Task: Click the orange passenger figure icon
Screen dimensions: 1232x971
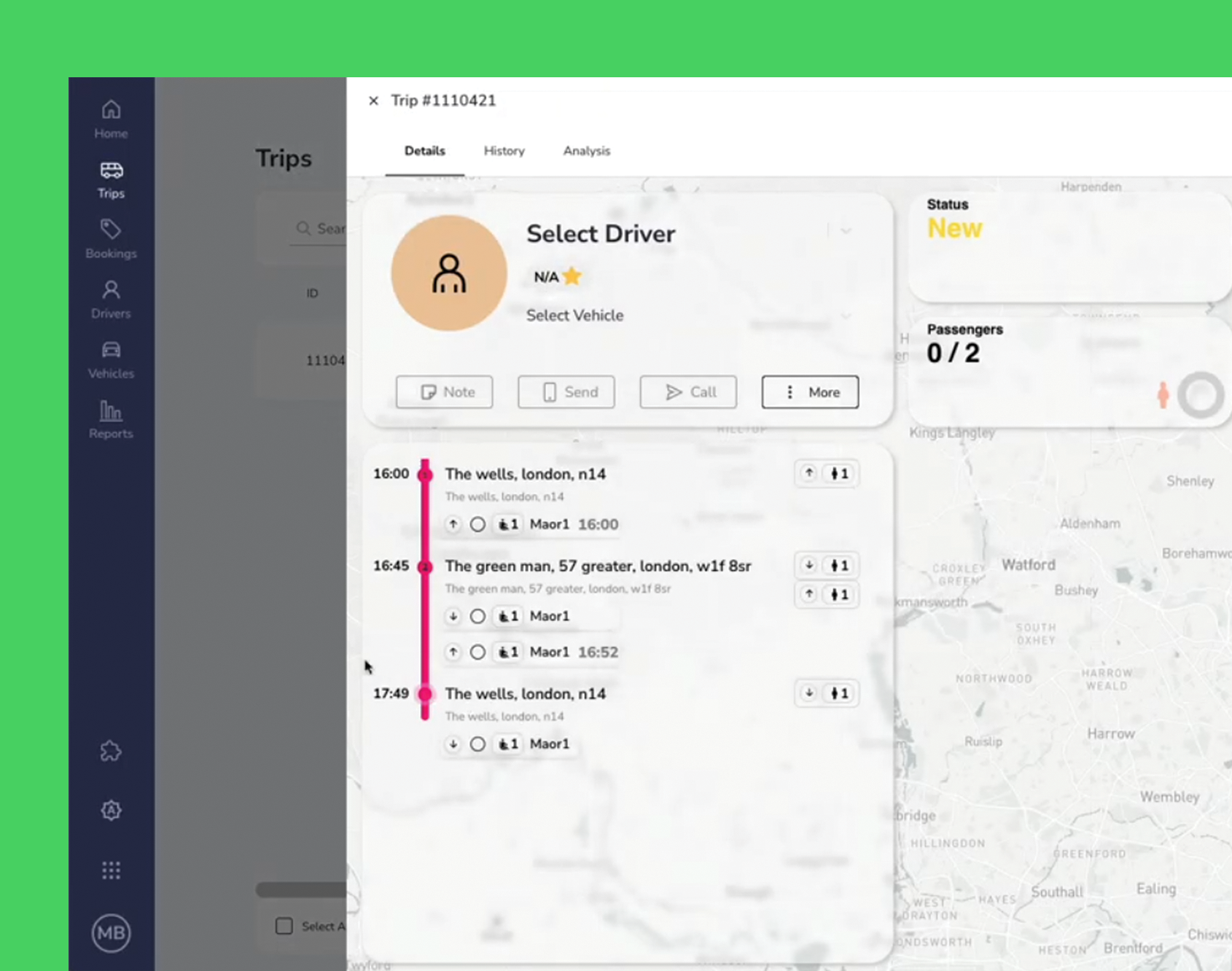Action: pyautogui.click(x=1163, y=395)
